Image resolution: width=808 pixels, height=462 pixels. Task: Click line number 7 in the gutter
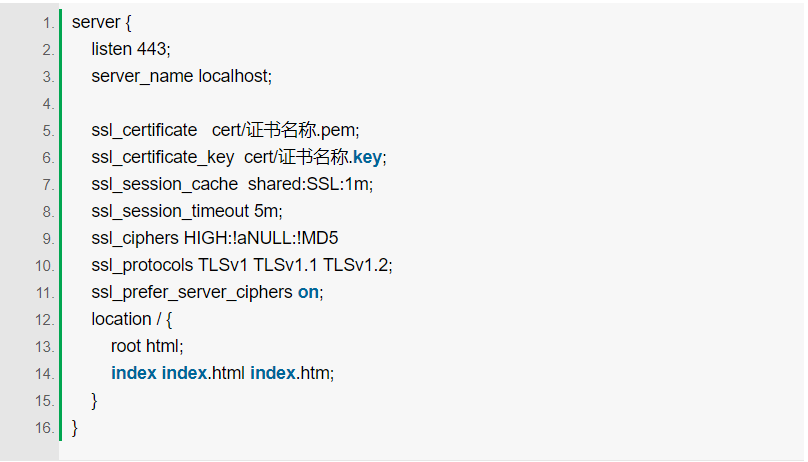[x=49, y=184]
